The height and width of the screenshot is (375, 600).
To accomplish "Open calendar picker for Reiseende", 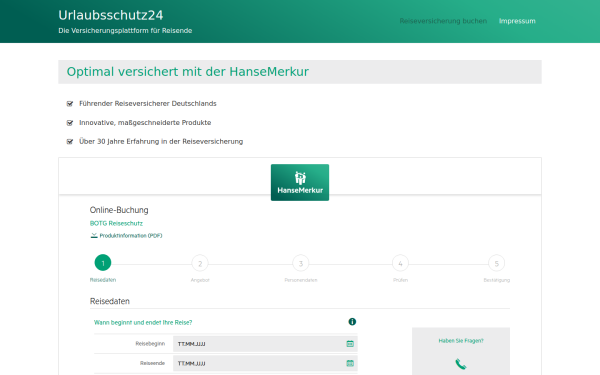I will [x=350, y=364].
